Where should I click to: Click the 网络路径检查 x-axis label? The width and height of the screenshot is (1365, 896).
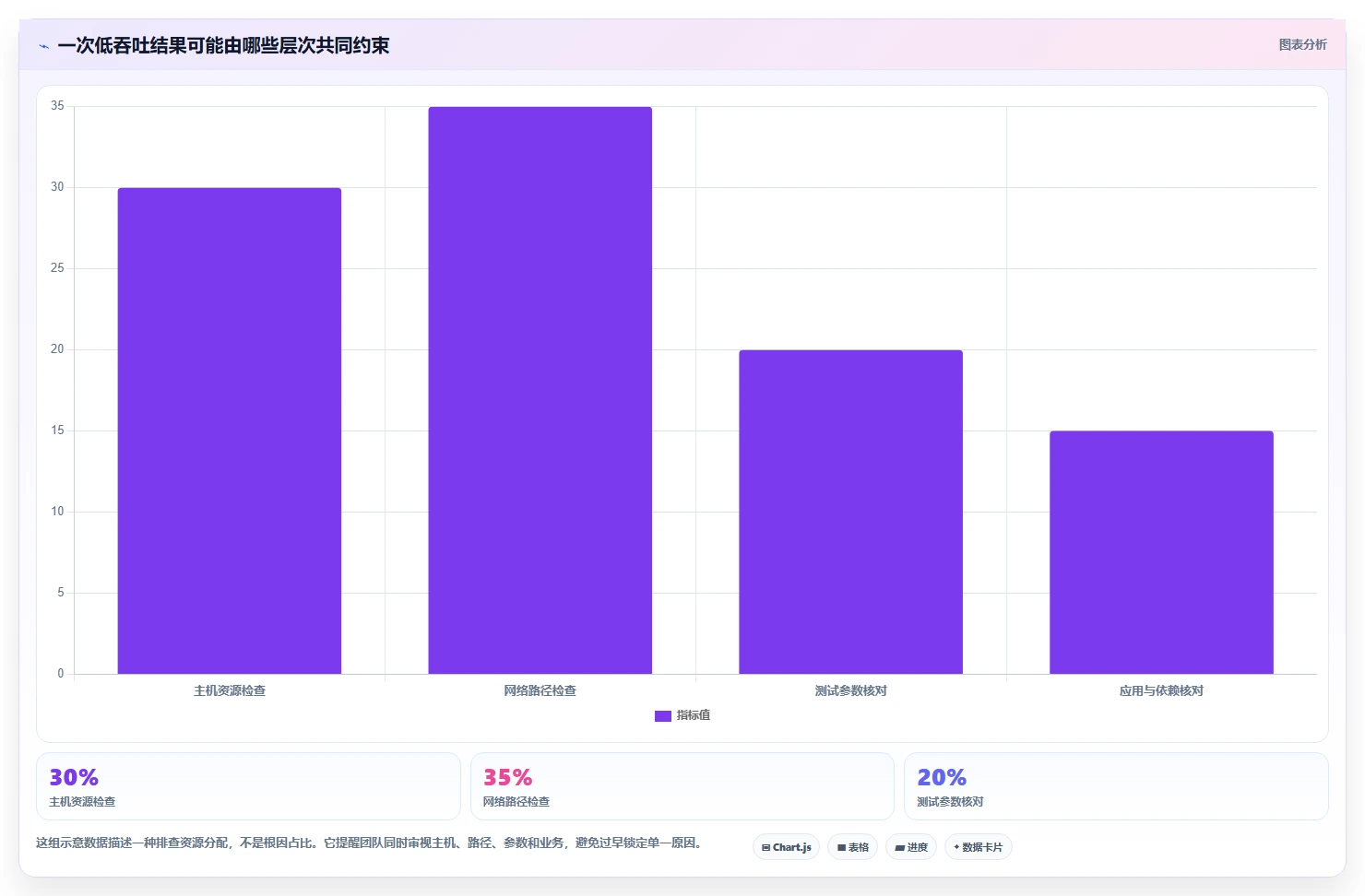click(540, 690)
